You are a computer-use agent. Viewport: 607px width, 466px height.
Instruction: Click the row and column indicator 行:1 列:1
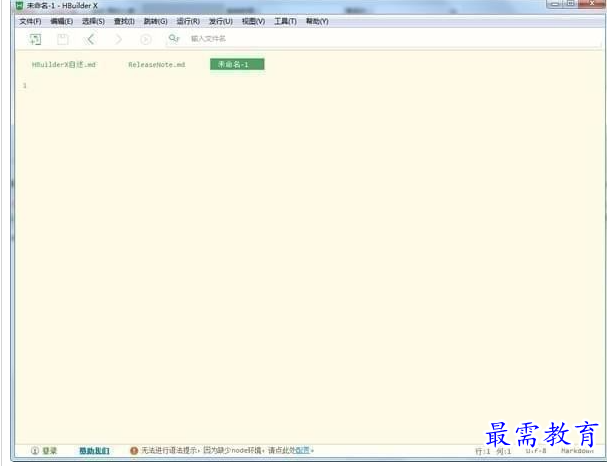click(493, 451)
